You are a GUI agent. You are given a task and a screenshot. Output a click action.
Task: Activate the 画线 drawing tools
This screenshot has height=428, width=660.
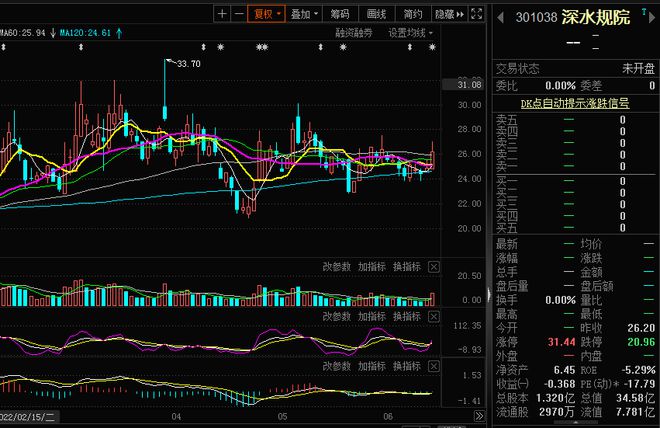pyautogui.click(x=376, y=14)
